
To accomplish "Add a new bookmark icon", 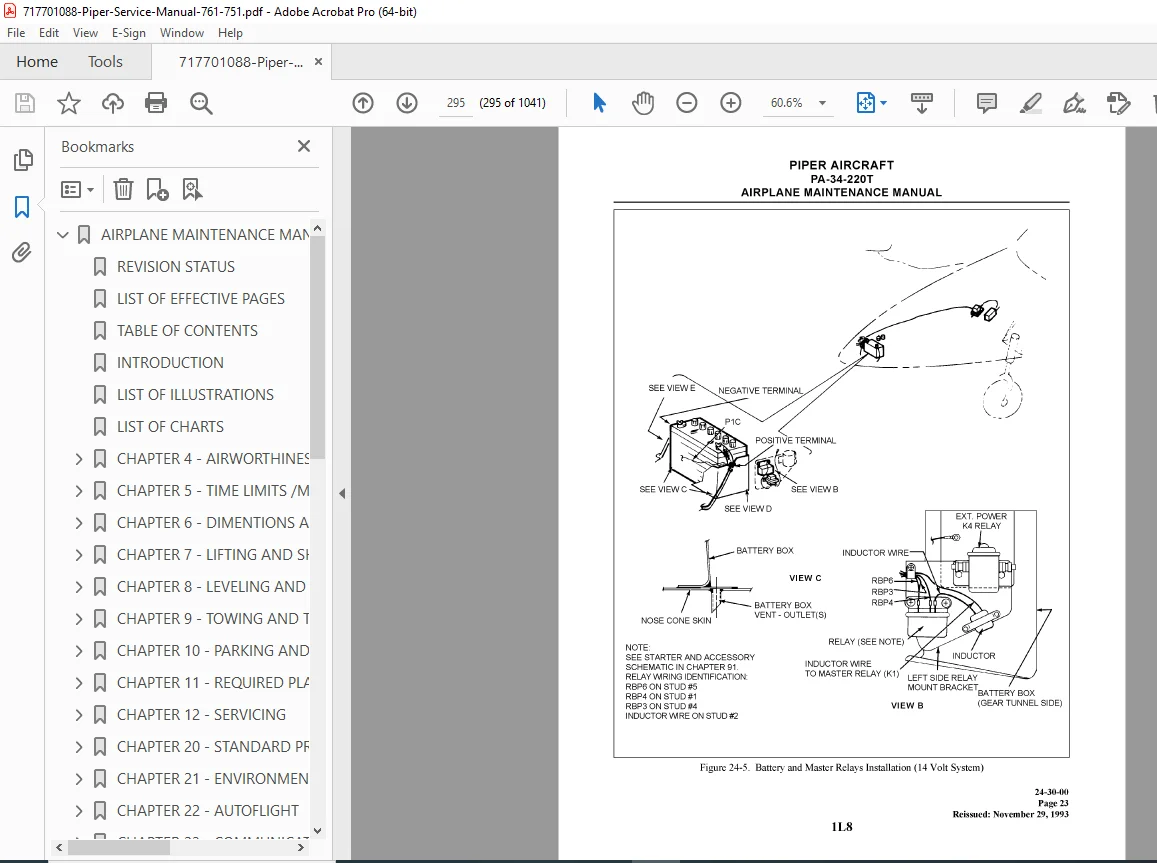I will pyautogui.click(x=157, y=190).
